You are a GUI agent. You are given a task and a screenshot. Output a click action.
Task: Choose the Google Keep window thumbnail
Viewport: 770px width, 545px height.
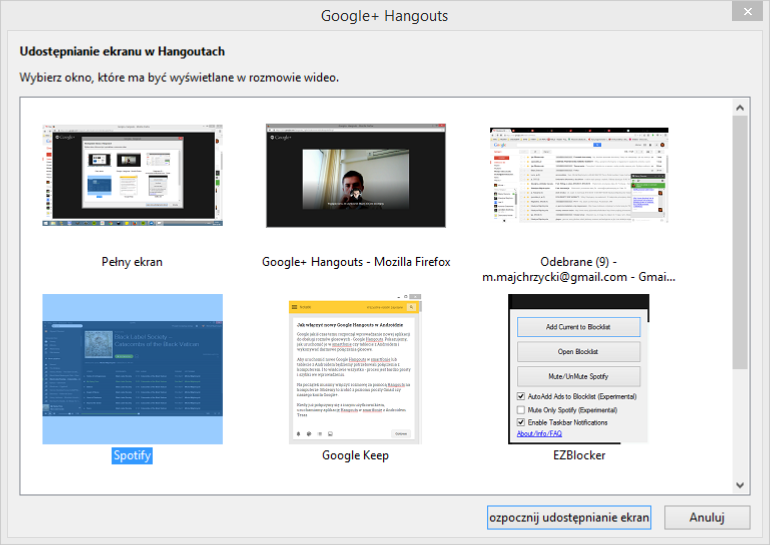coord(356,369)
